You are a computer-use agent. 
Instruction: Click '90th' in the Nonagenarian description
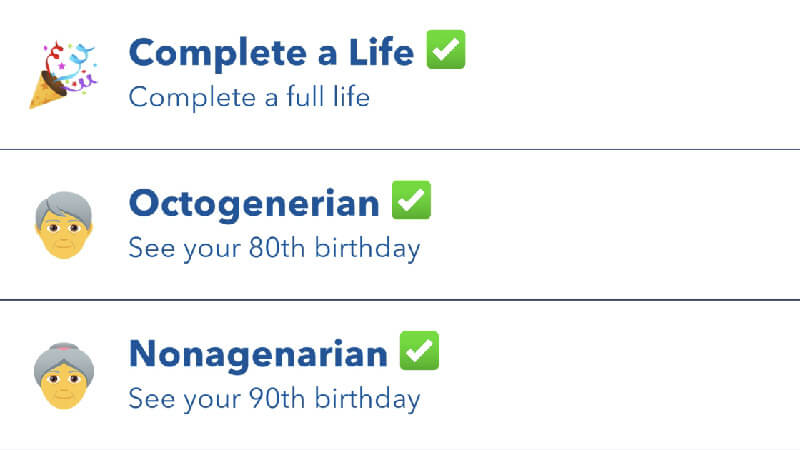(x=277, y=398)
